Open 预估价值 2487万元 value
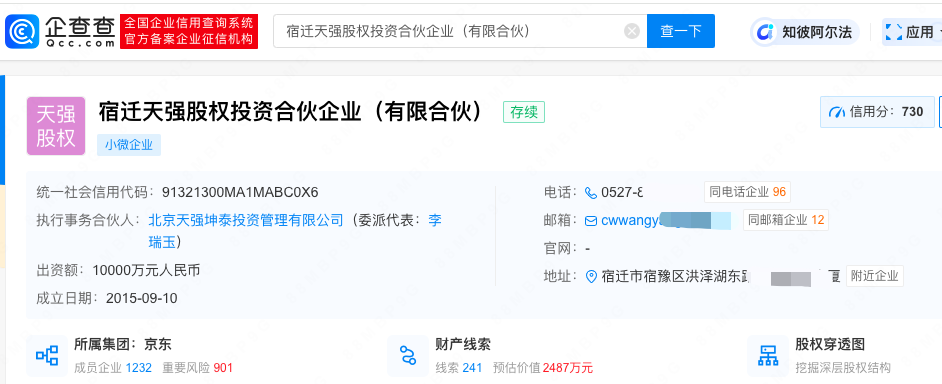 click(x=542, y=368)
